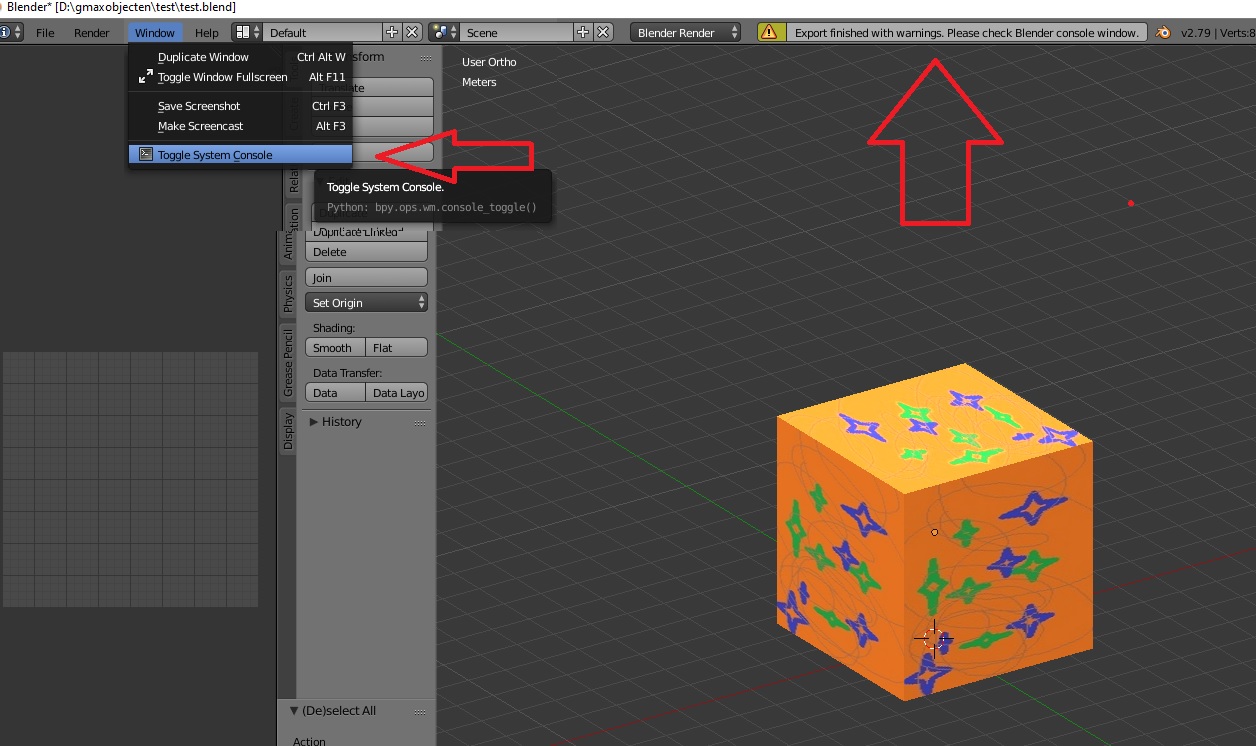Viewport: 1256px width, 746px height.
Task: Click the User Ortho viewport label
Action: tap(489, 62)
